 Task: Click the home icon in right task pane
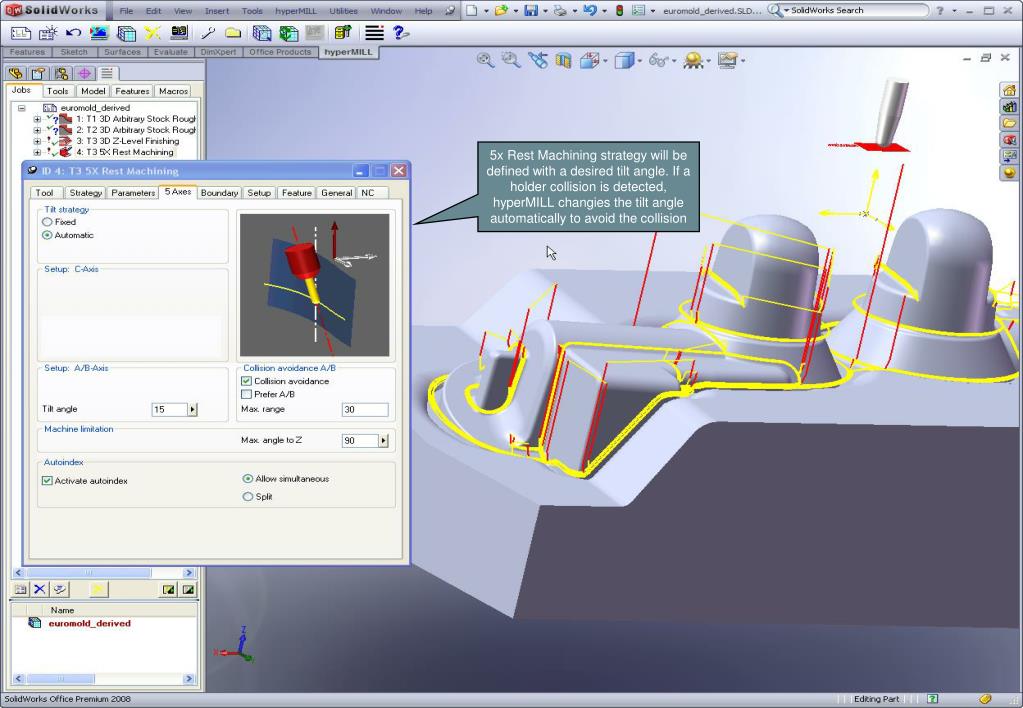[x=1009, y=89]
